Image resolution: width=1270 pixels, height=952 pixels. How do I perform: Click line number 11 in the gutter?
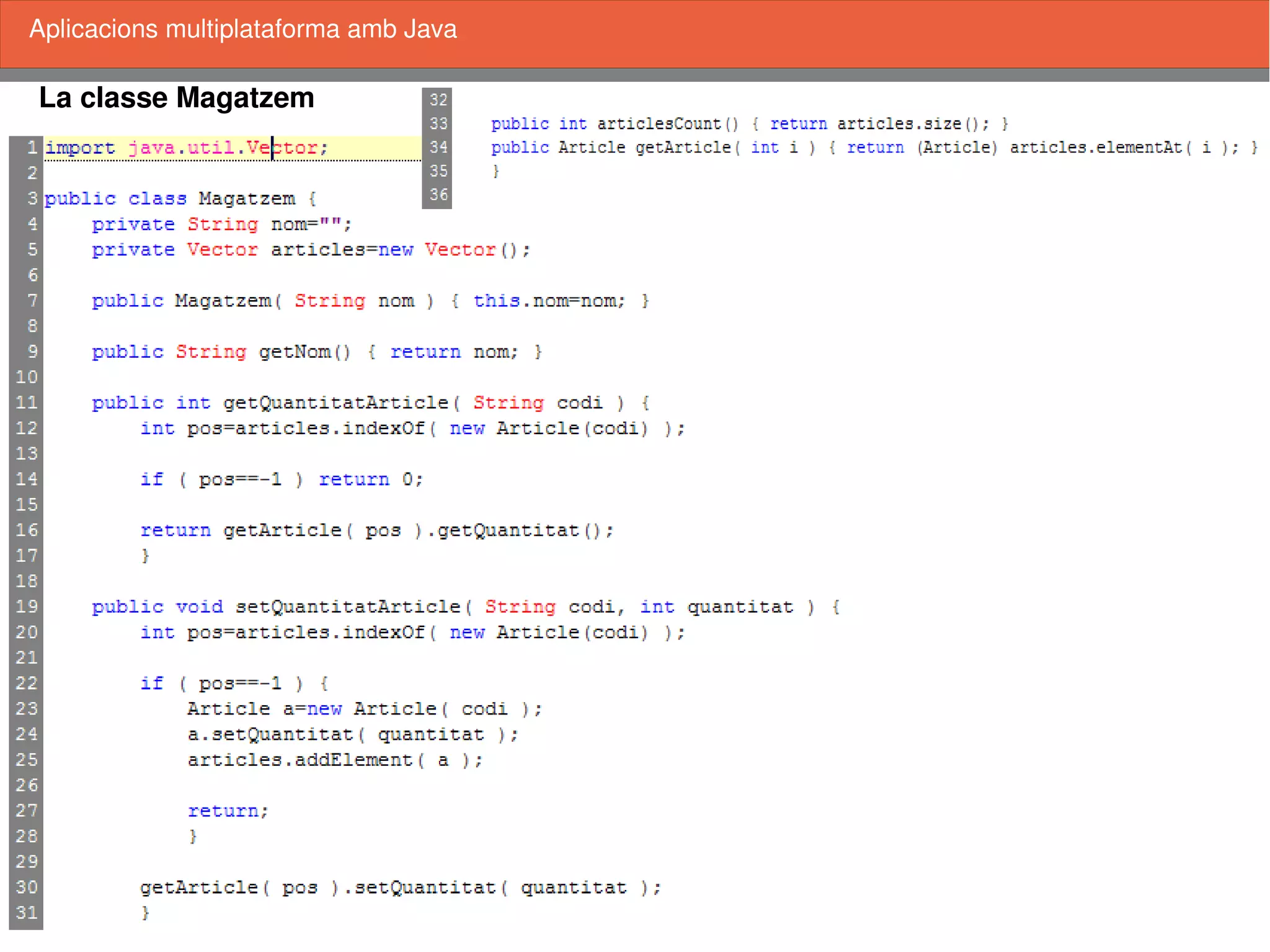point(27,403)
